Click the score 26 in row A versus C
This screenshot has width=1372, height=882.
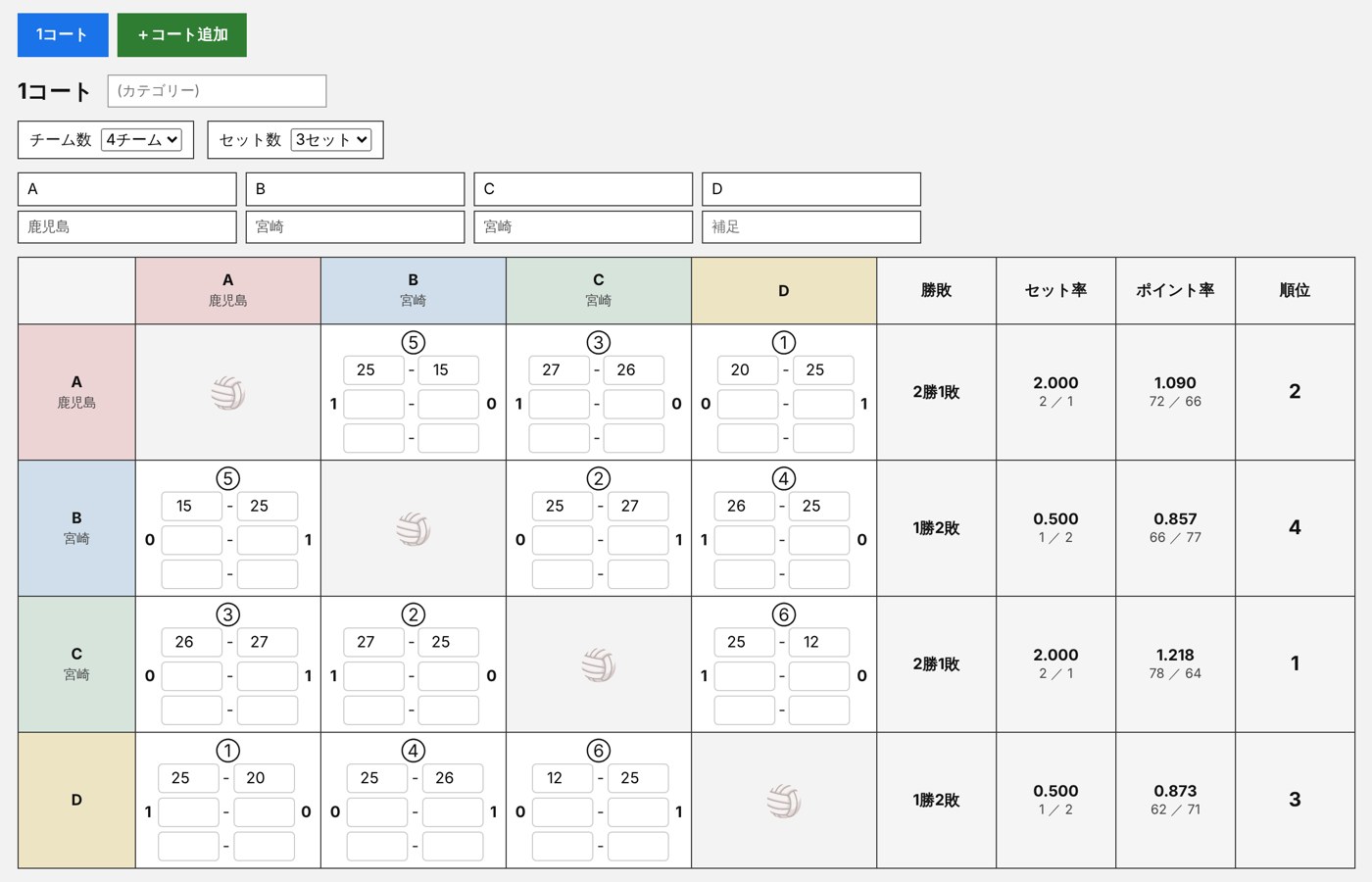pyautogui.click(x=634, y=370)
